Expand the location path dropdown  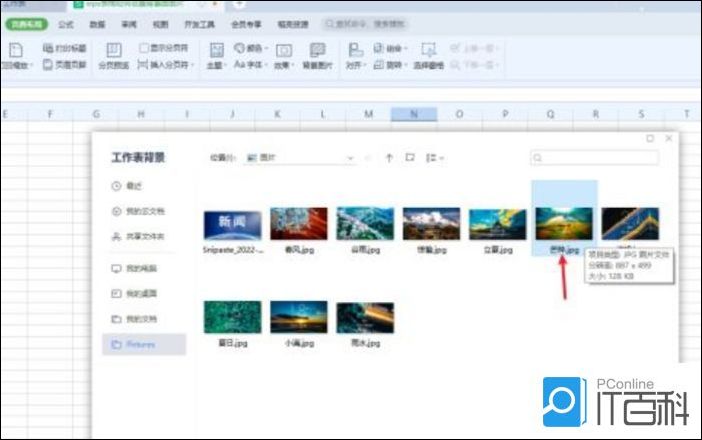coord(351,158)
